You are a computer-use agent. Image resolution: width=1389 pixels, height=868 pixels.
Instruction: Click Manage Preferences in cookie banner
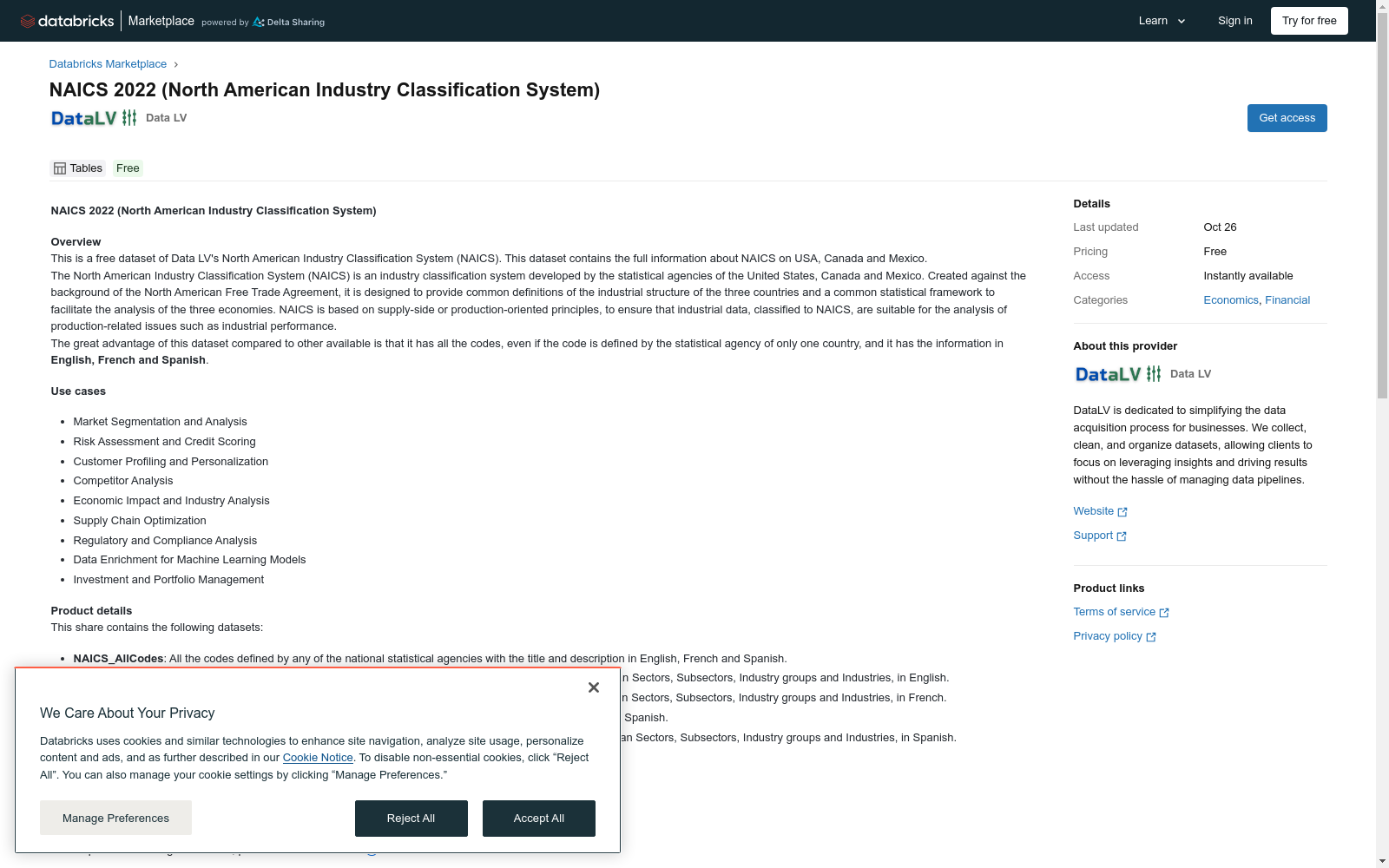[115, 818]
